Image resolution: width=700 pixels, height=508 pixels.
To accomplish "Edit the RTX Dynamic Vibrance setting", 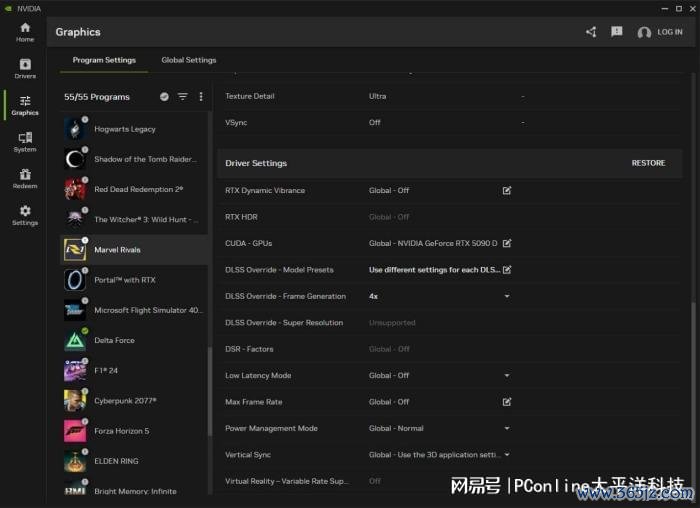I will [x=507, y=191].
